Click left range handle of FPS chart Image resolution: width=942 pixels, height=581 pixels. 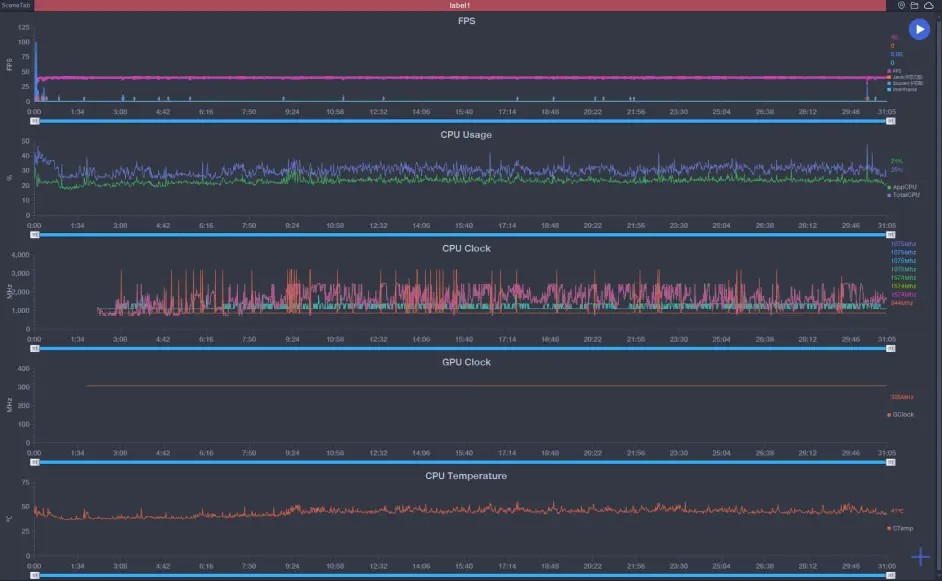(x=35, y=121)
